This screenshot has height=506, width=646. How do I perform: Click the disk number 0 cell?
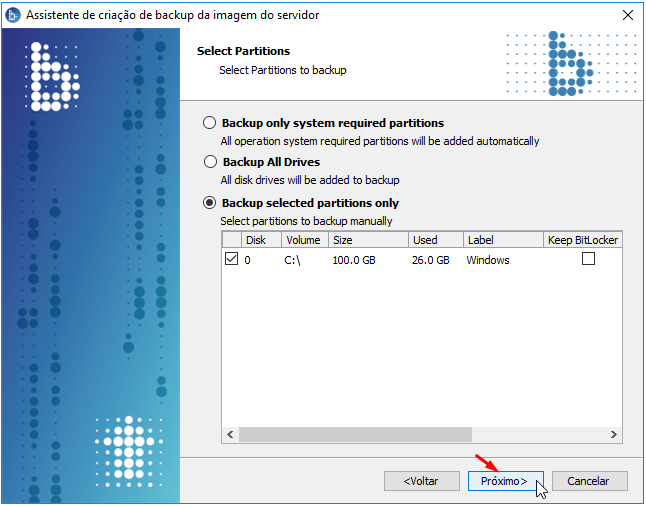[247, 260]
